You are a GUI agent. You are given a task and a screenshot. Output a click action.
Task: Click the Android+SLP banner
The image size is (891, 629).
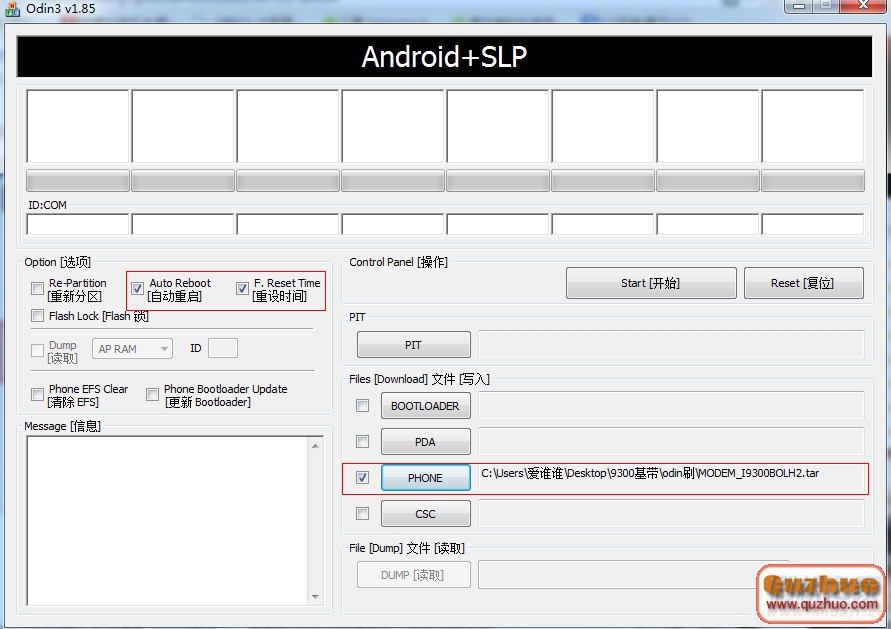coord(444,56)
